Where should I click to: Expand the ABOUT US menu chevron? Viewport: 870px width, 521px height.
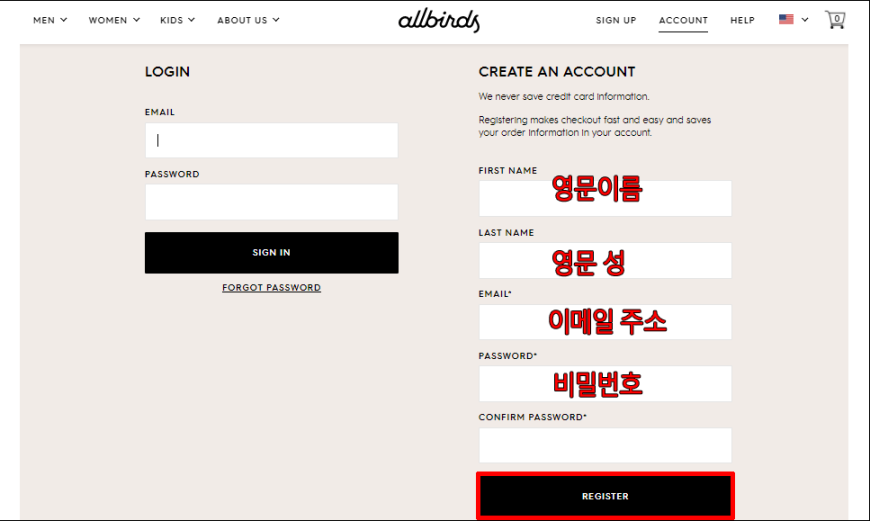click(276, 20)
